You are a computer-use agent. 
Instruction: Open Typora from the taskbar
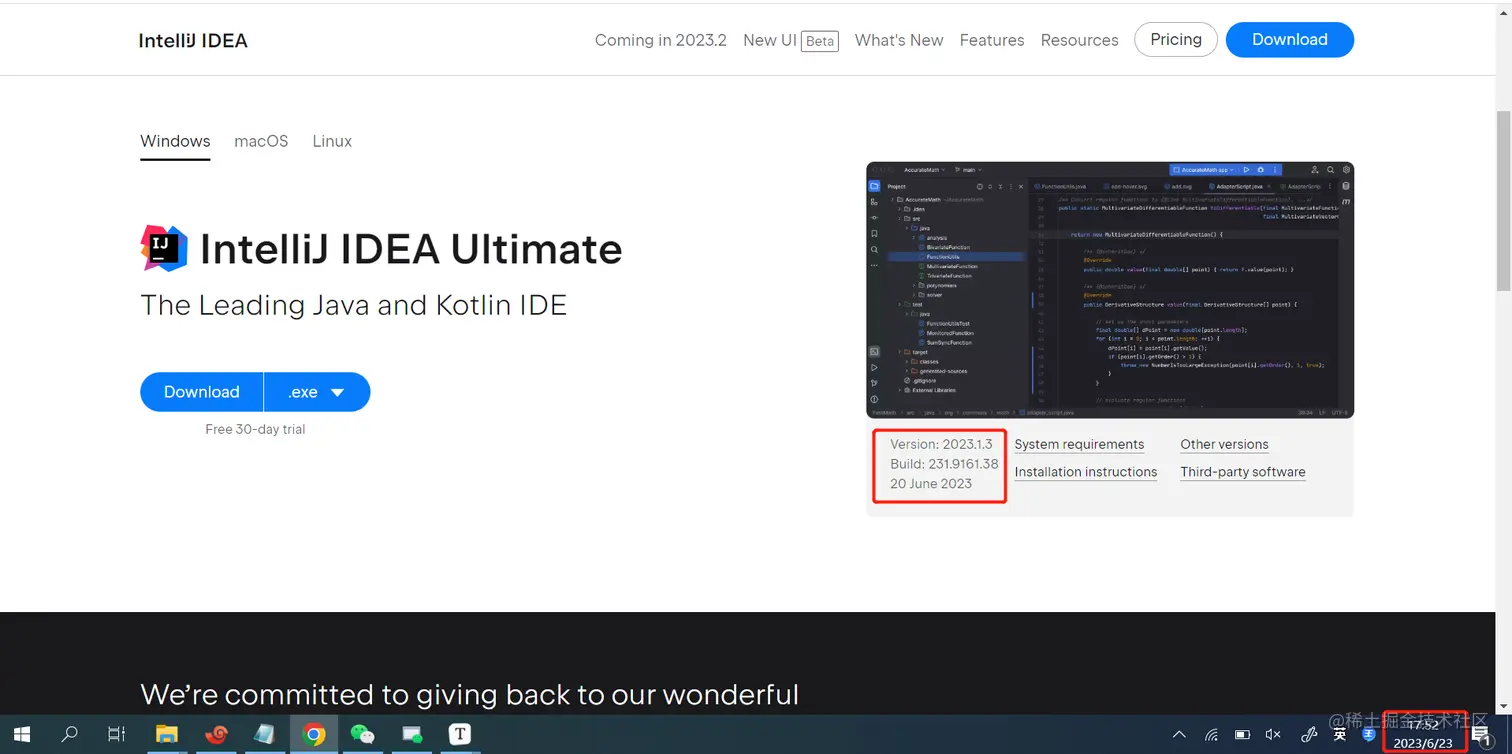point(460,735)
